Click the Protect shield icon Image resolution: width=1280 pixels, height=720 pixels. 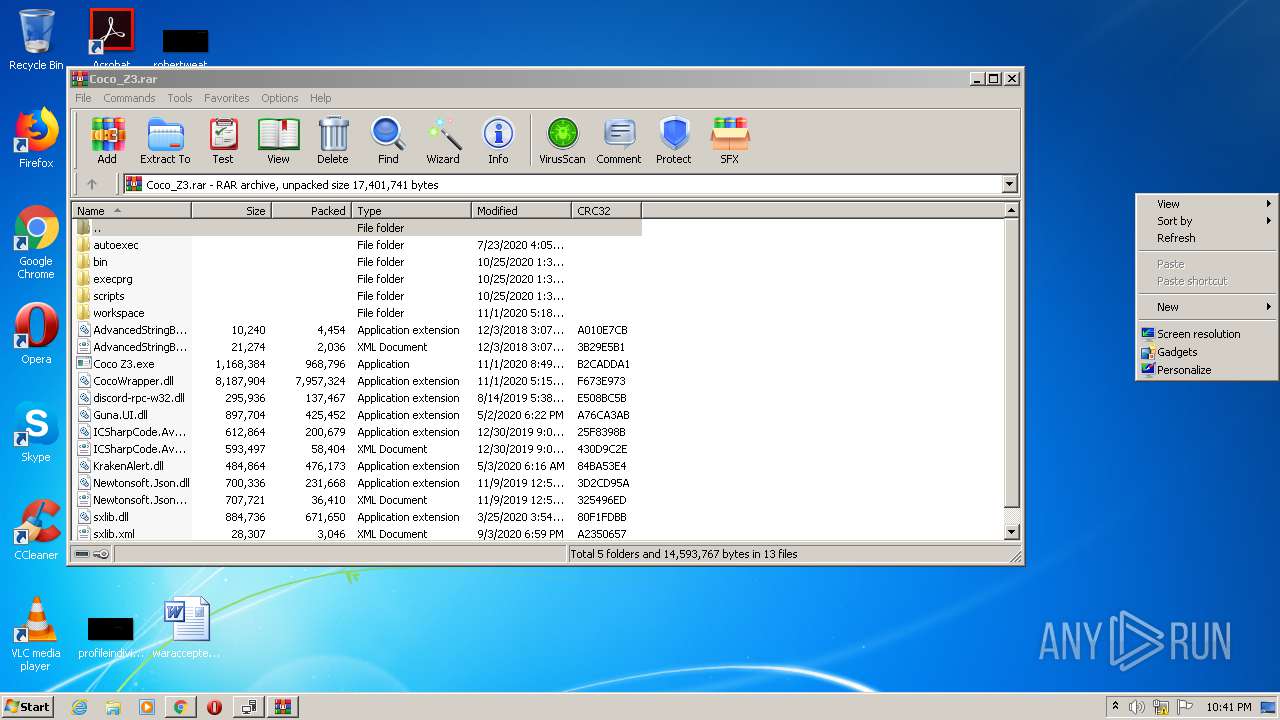click(x=674, y=140)
